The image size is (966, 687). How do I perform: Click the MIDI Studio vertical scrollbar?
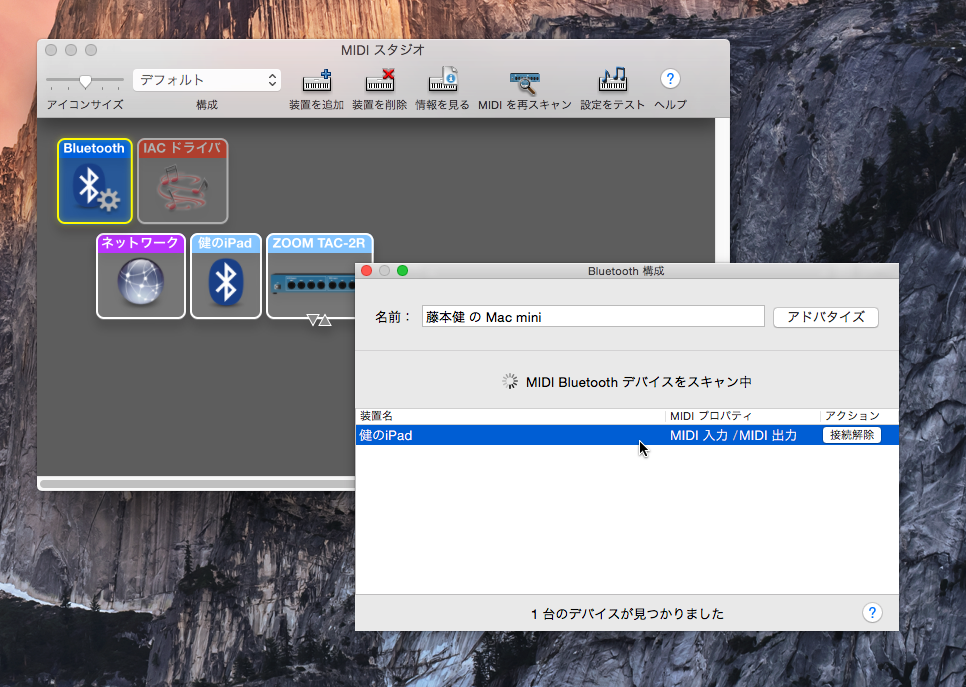pyautogui.click(x=722, y=190)
